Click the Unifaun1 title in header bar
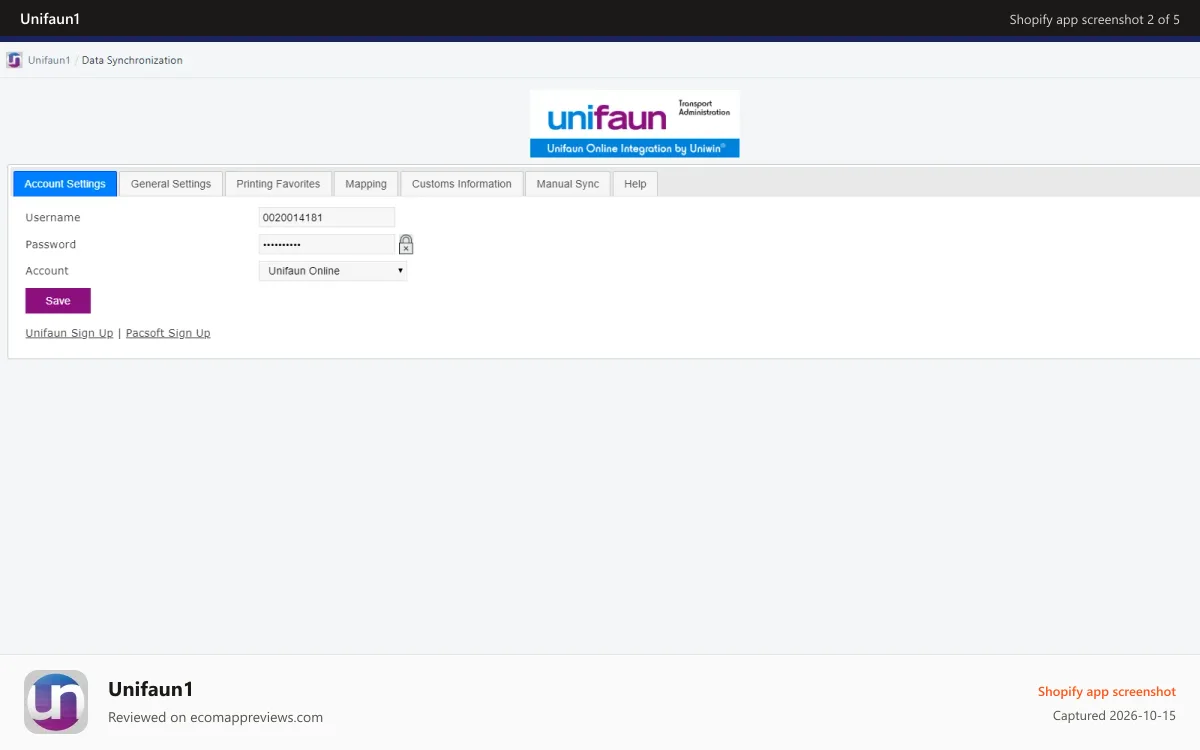The image size is (1200, 750). 50,19
